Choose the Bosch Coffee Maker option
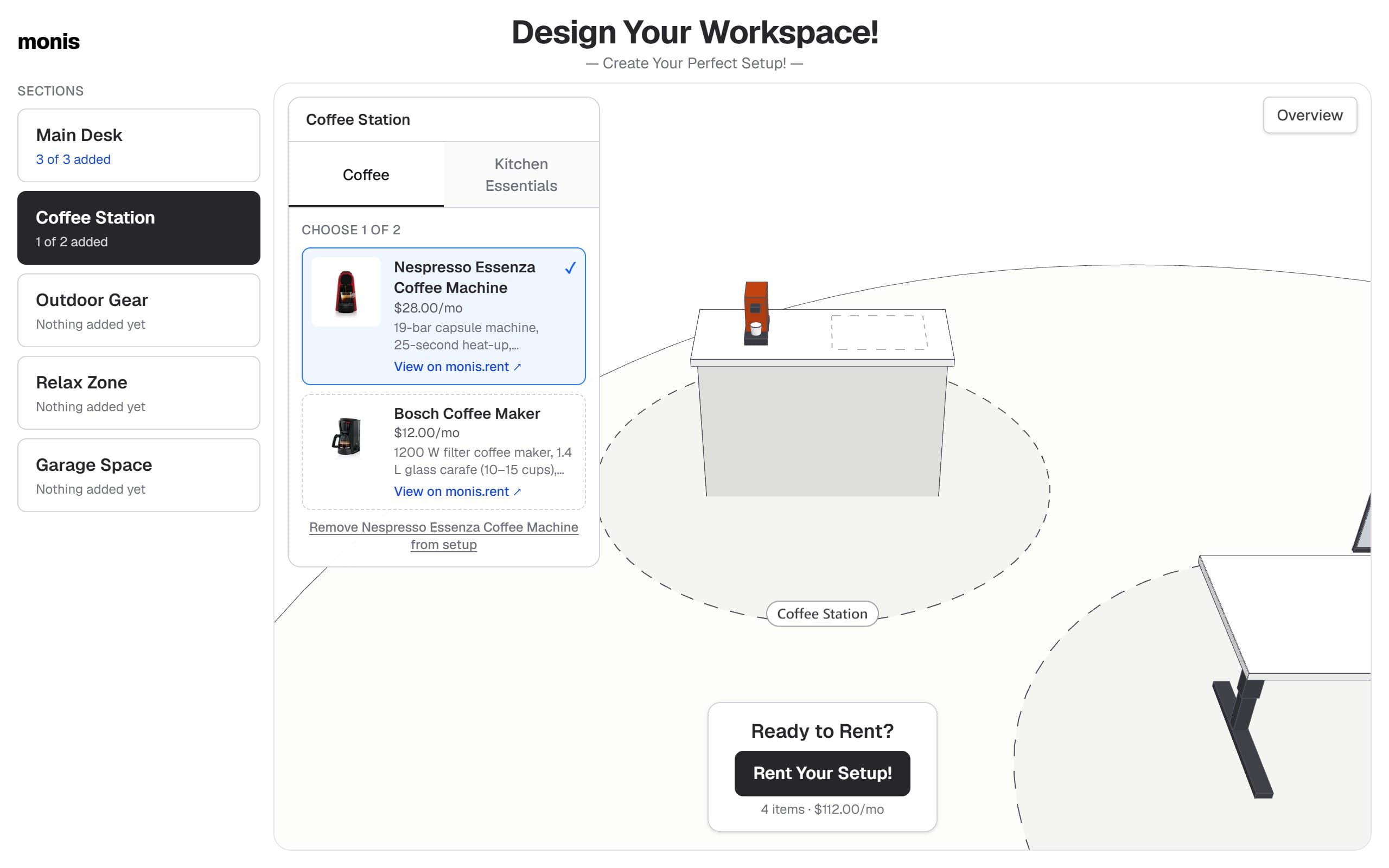 (444, 452)
